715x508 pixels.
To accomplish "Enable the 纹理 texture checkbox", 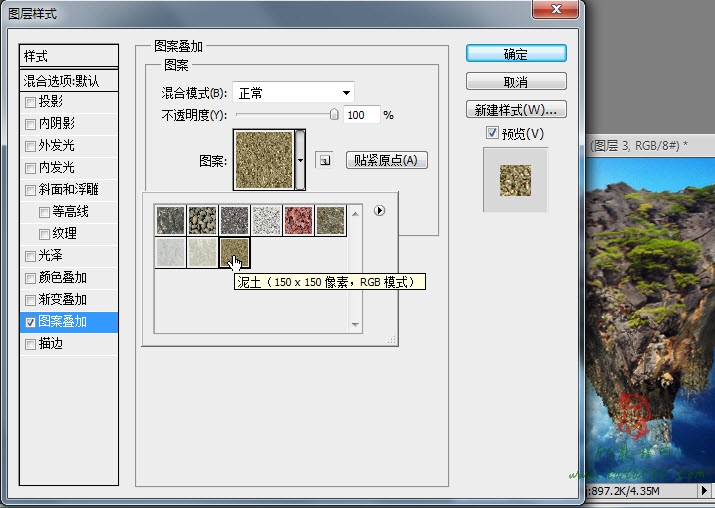I will [44, 234].
